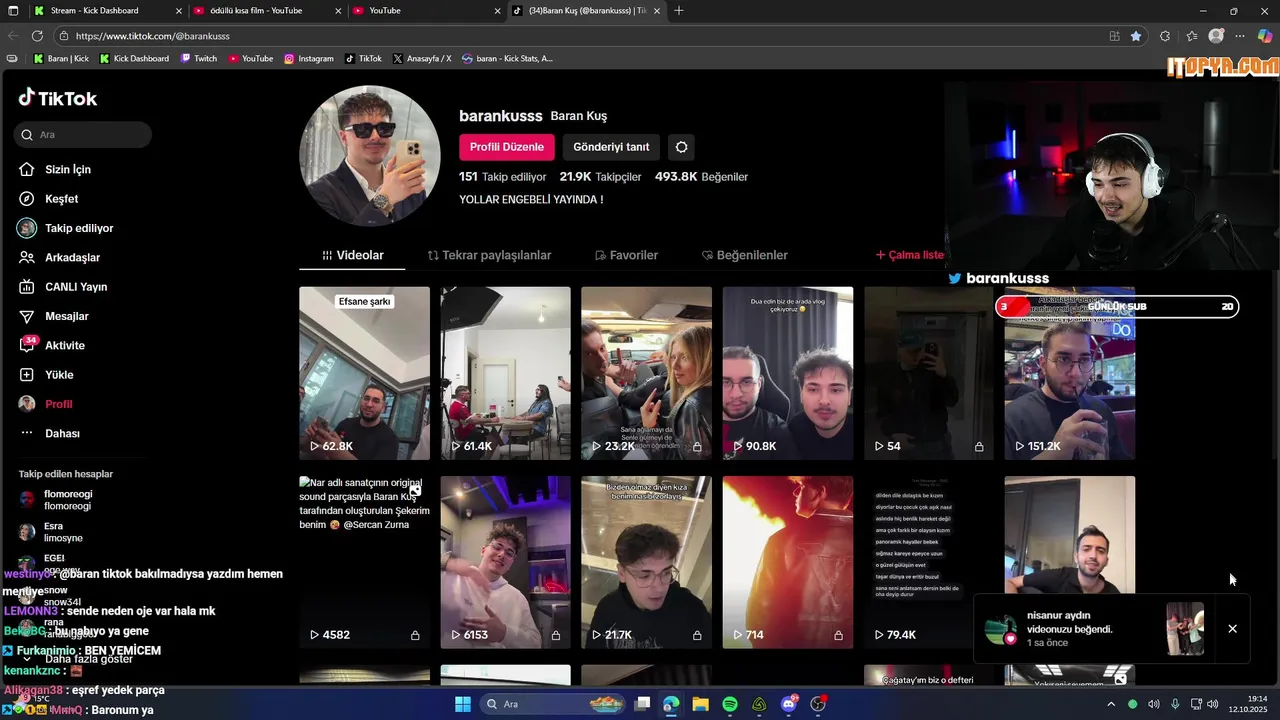This screenshot has height=720, width=1280.
Task: Click the + Çalma liste link
Action: [x=910, y=255]
